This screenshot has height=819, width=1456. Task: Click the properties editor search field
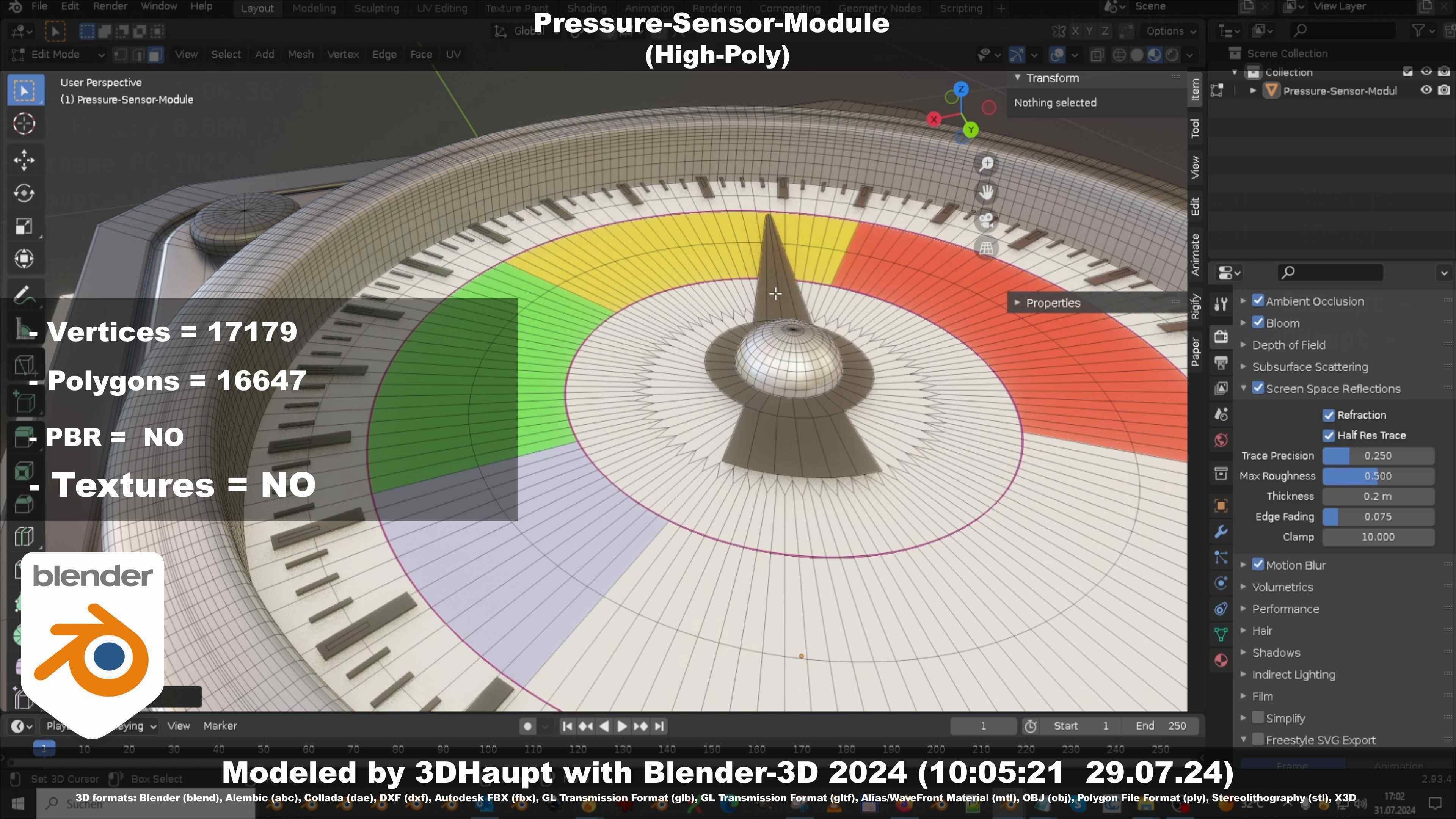[x=1330, y=273]
